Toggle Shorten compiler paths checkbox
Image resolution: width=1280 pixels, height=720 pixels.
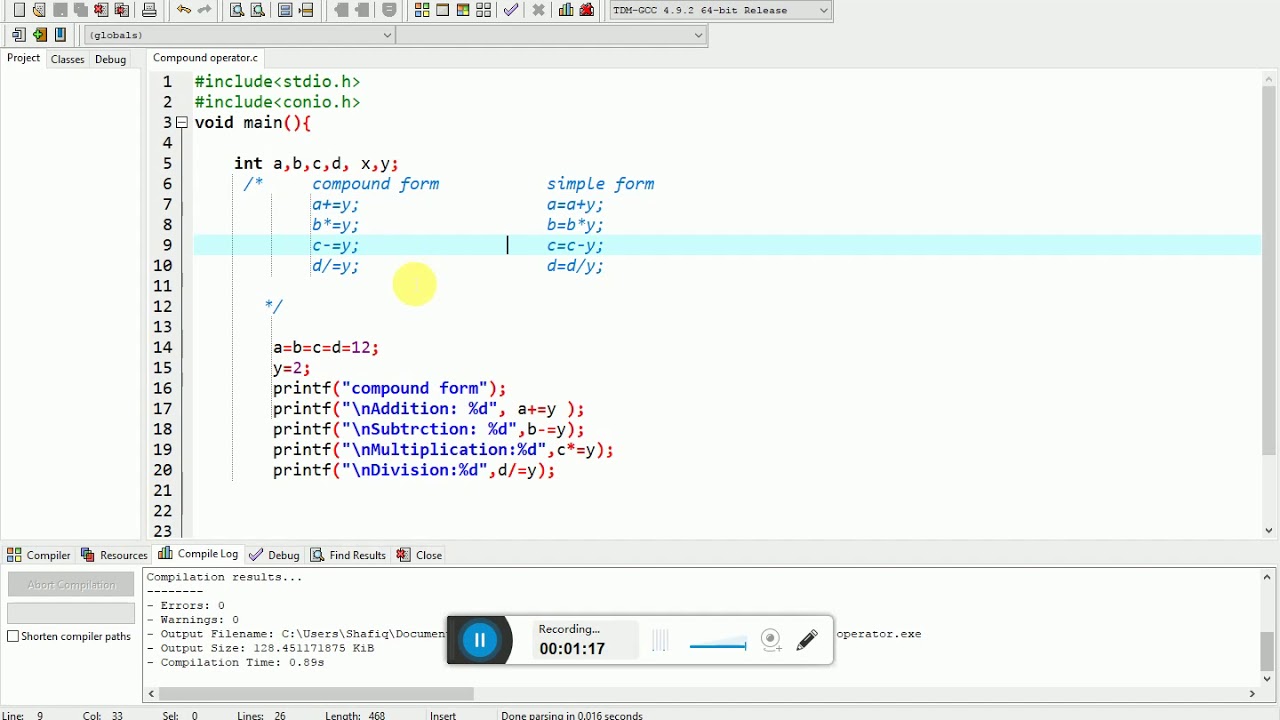[14, 636]
